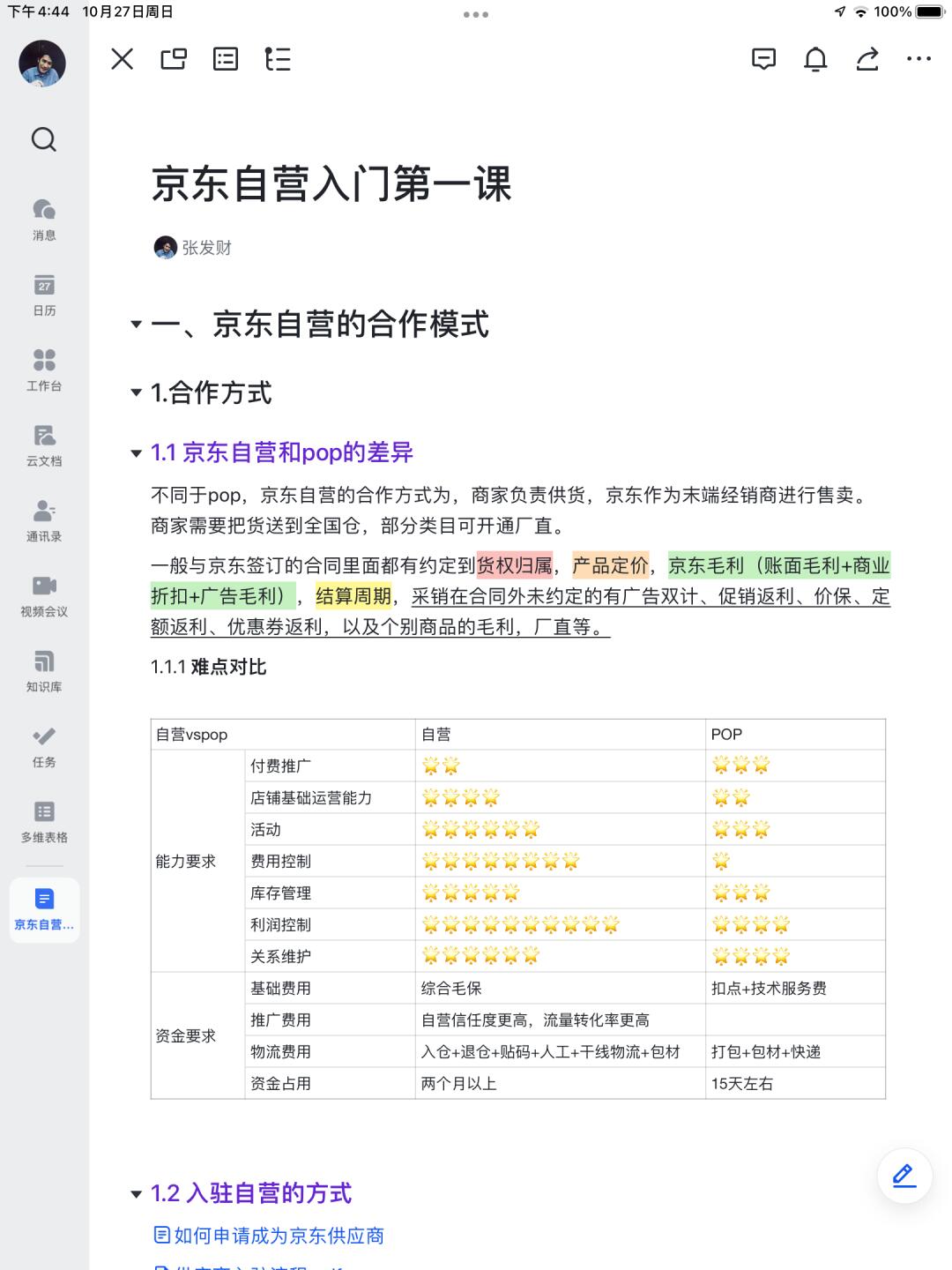Select the 15天左右 table cell
The height and width of the screenshot is (1270, 952).
[795, 1083]
